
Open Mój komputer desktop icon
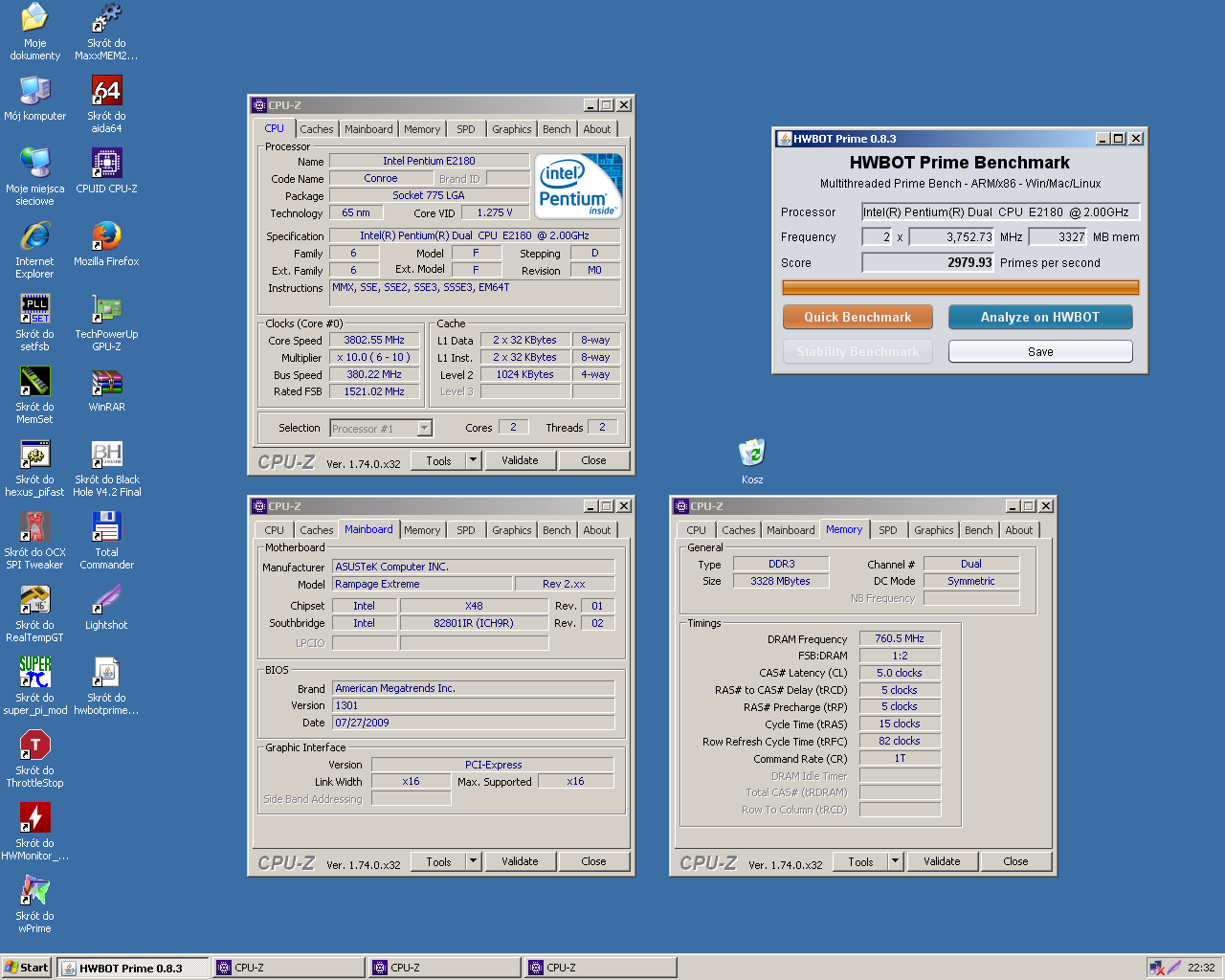[x=34, y=90]
